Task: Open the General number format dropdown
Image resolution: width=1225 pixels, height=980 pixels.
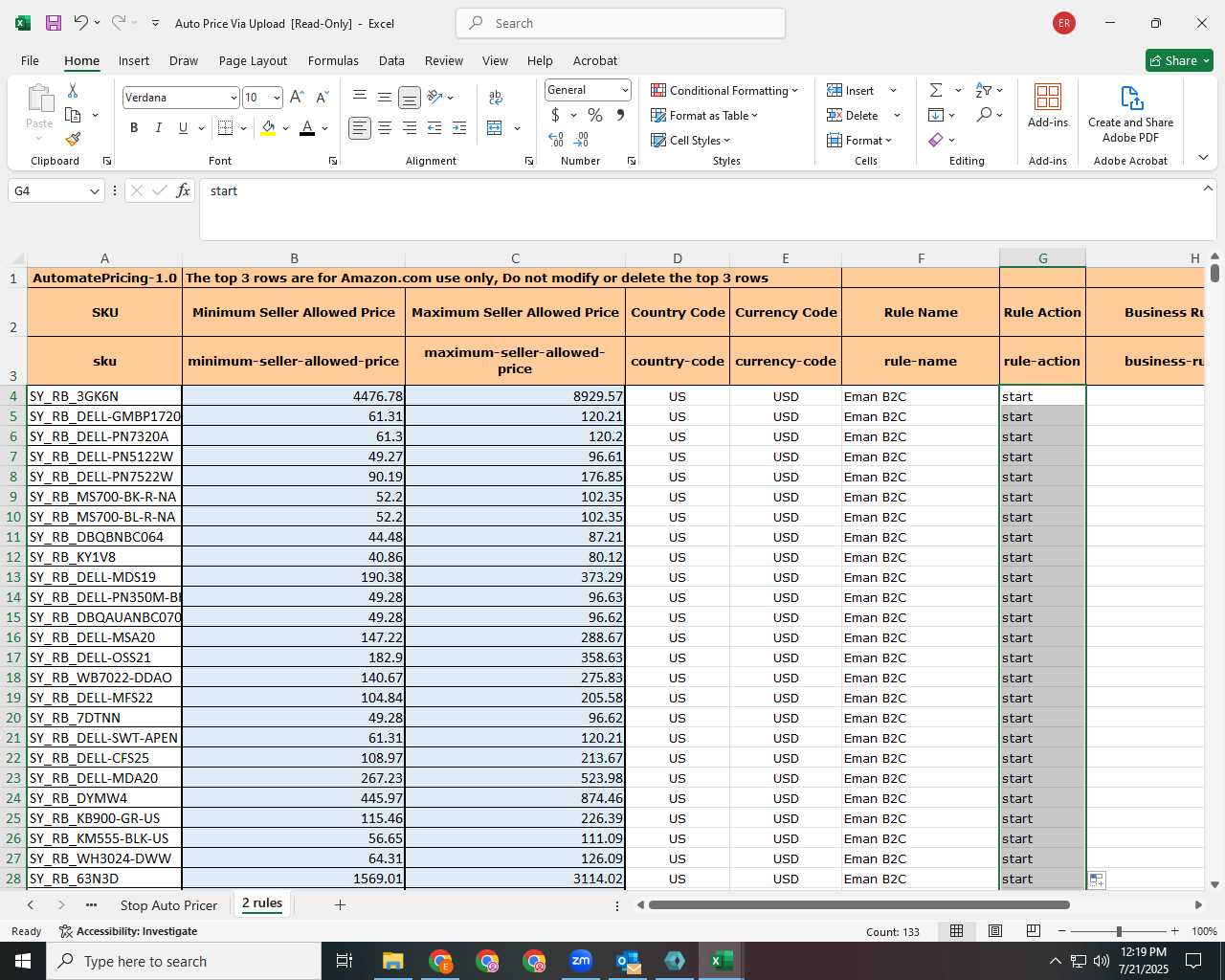Action: point(625,90)
